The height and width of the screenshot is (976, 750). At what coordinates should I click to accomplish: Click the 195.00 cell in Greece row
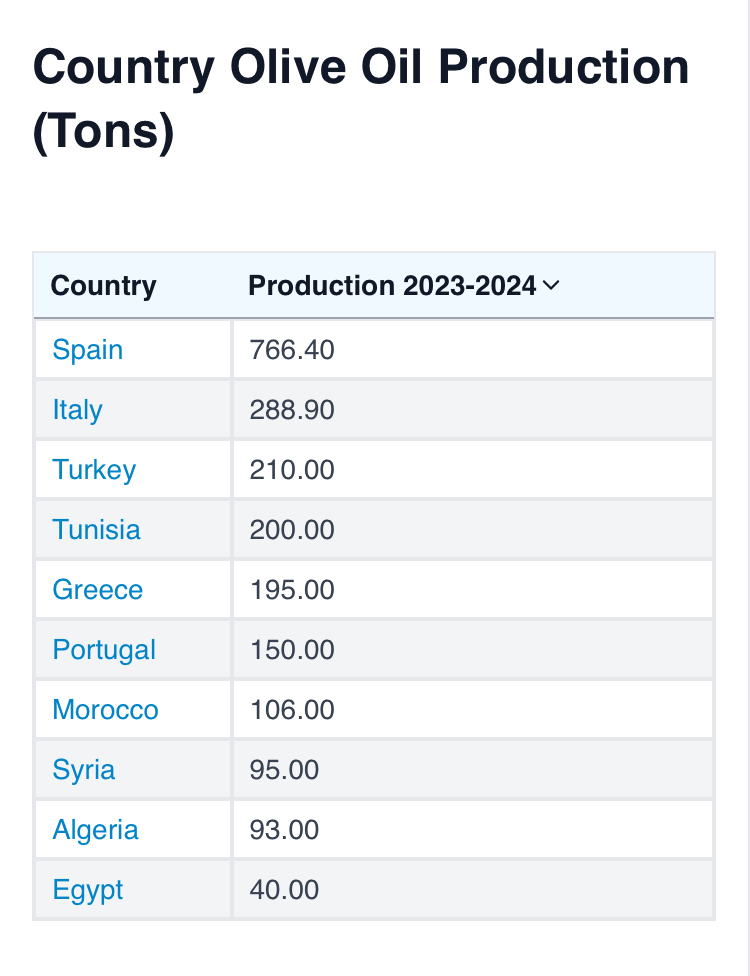292,590
